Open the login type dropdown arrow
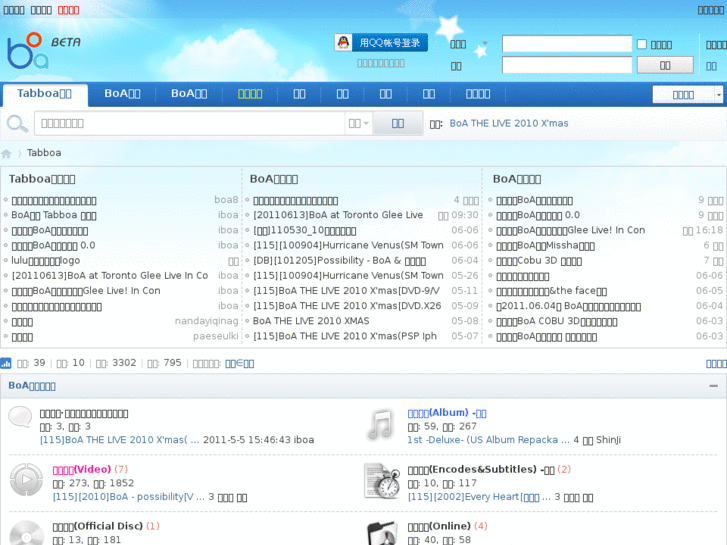The height and width of the screenshot is (545, 727). 485,44
